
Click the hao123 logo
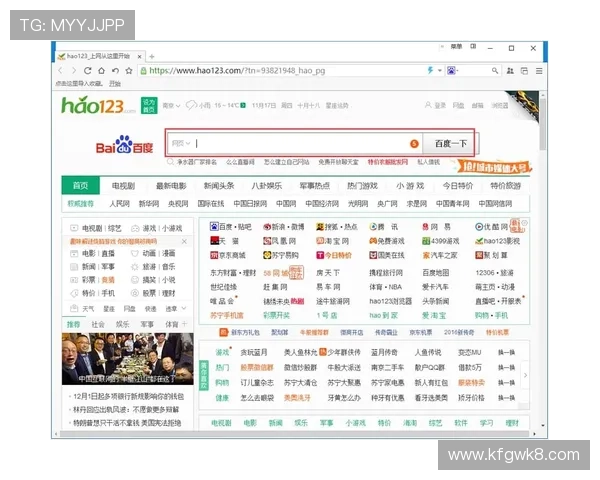(x=98, y=105)
